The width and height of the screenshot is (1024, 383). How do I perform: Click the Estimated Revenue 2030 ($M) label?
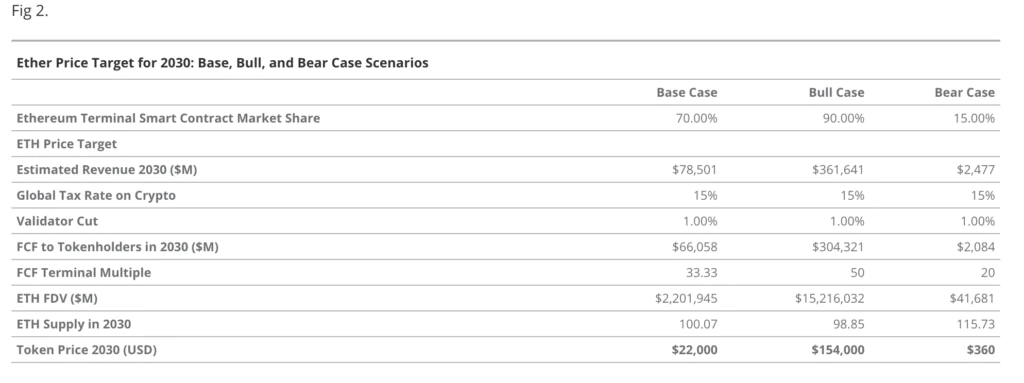coord(106,169)
